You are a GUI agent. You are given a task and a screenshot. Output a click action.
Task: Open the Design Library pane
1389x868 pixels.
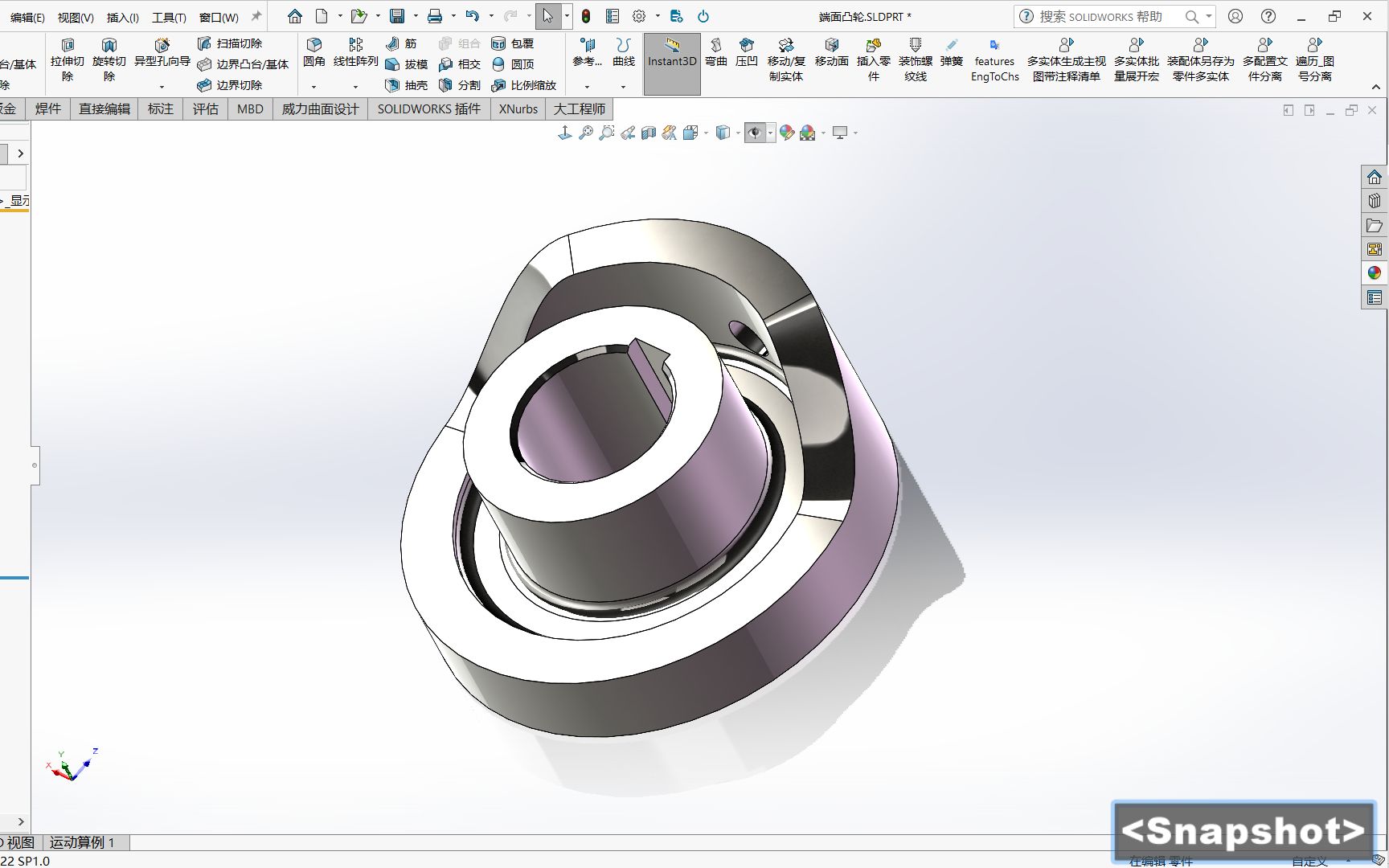[1375, 201]
